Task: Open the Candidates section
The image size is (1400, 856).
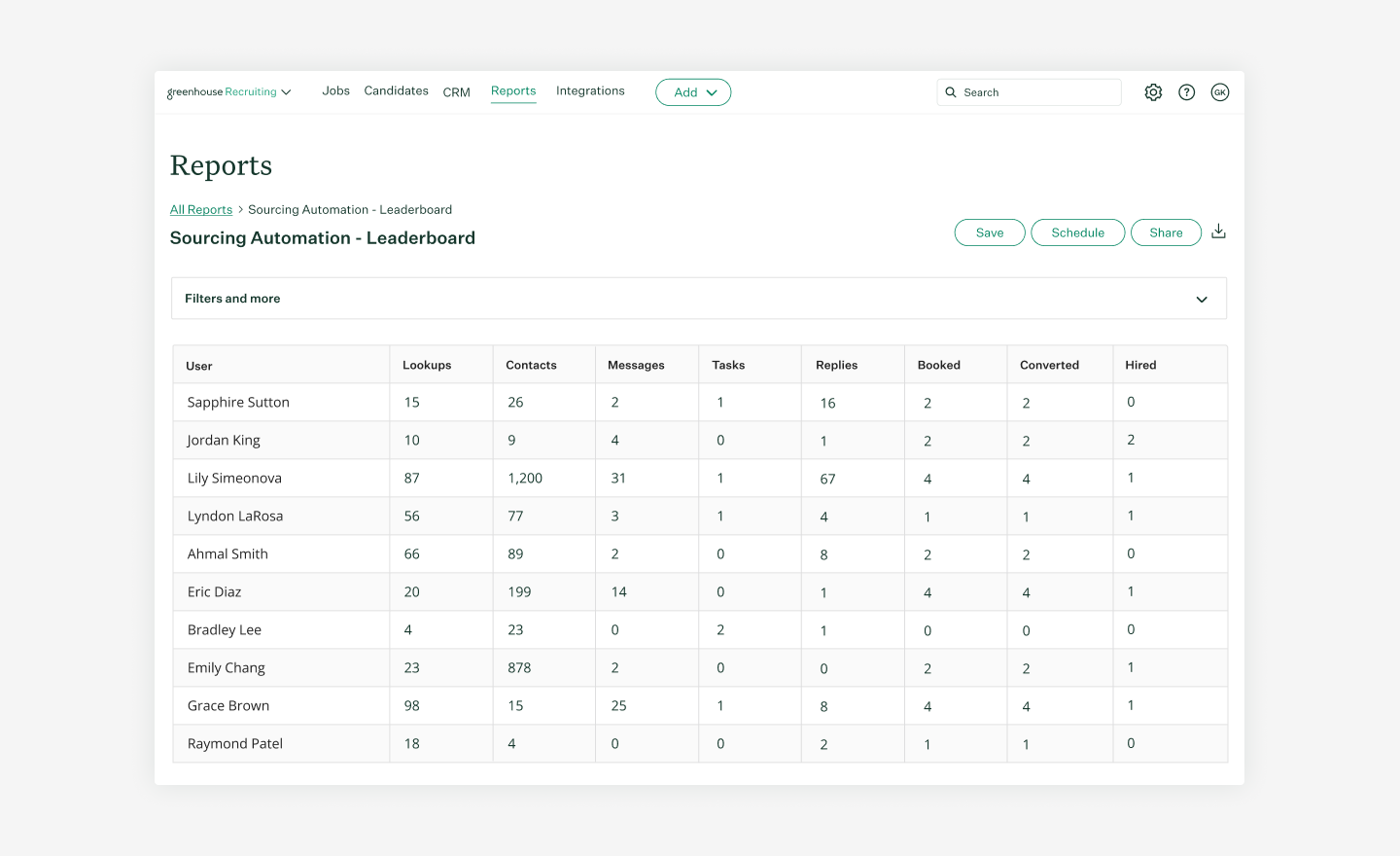Action: click(396, 90)
